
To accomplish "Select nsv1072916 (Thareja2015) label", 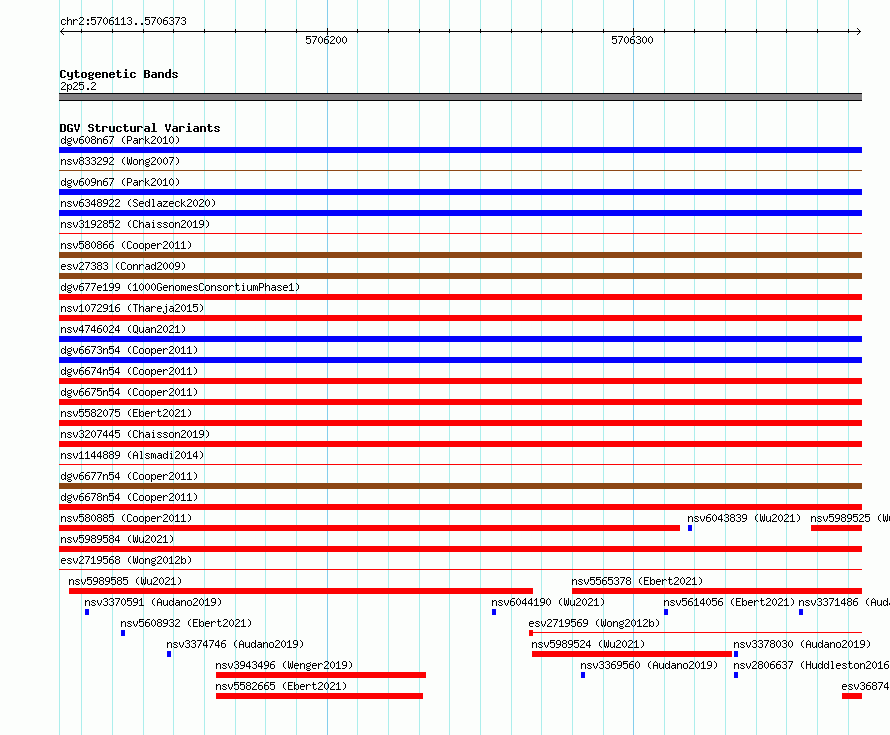I will point(132,308).
